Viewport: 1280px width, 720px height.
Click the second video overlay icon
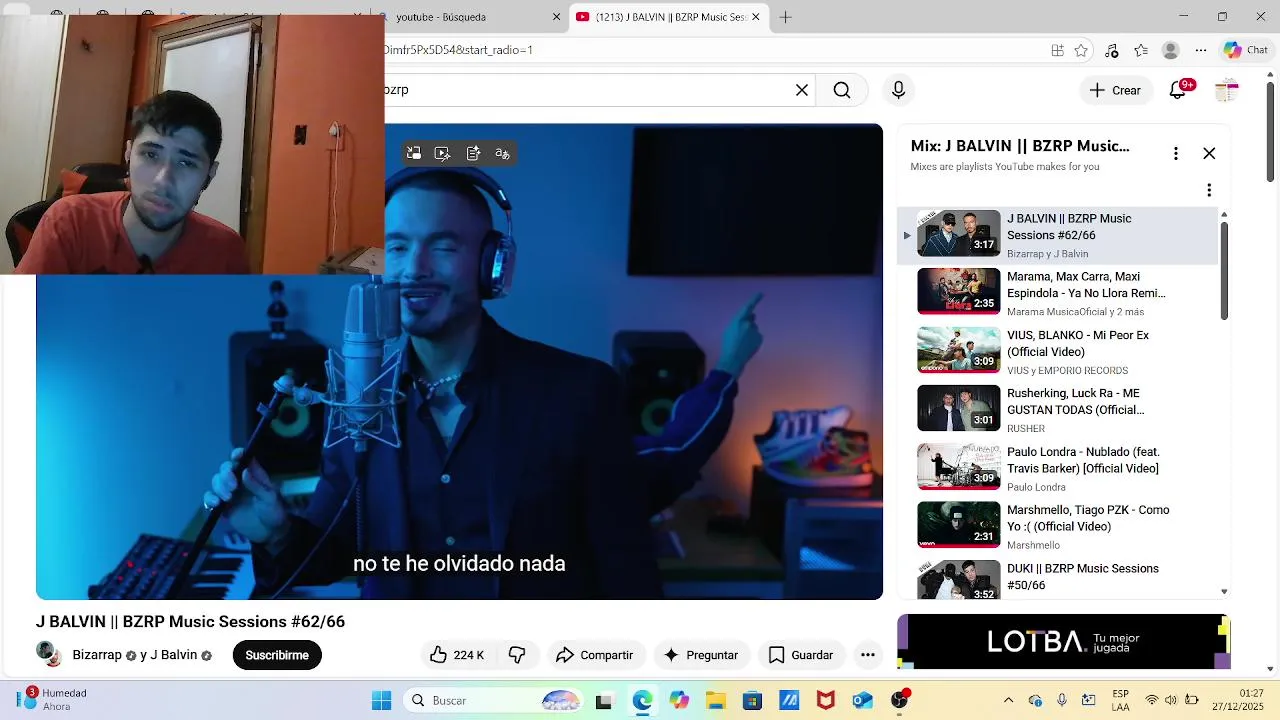[443, 153]
